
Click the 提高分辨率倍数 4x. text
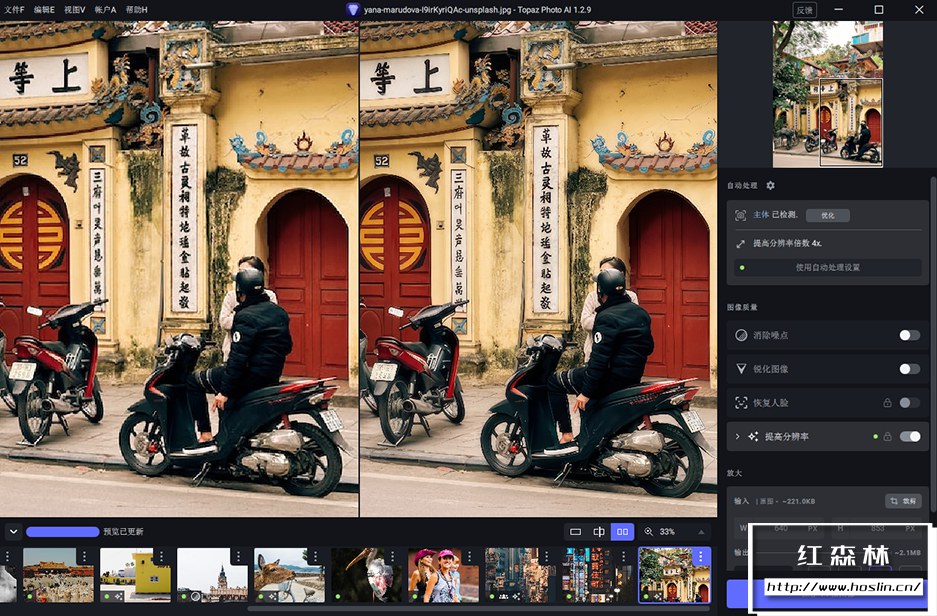[787, 243]
